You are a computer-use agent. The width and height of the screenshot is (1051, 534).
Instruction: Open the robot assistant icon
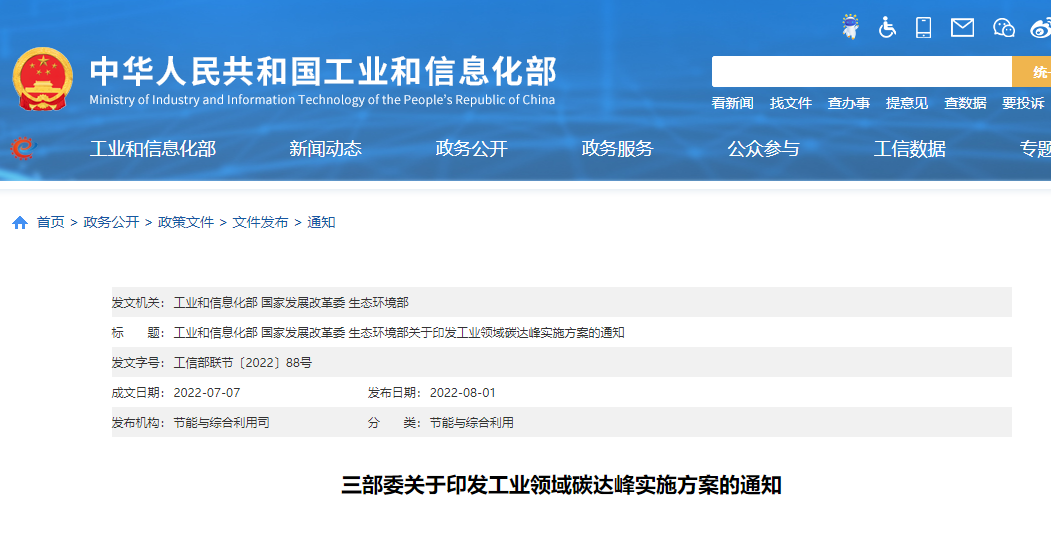point(851,27)
